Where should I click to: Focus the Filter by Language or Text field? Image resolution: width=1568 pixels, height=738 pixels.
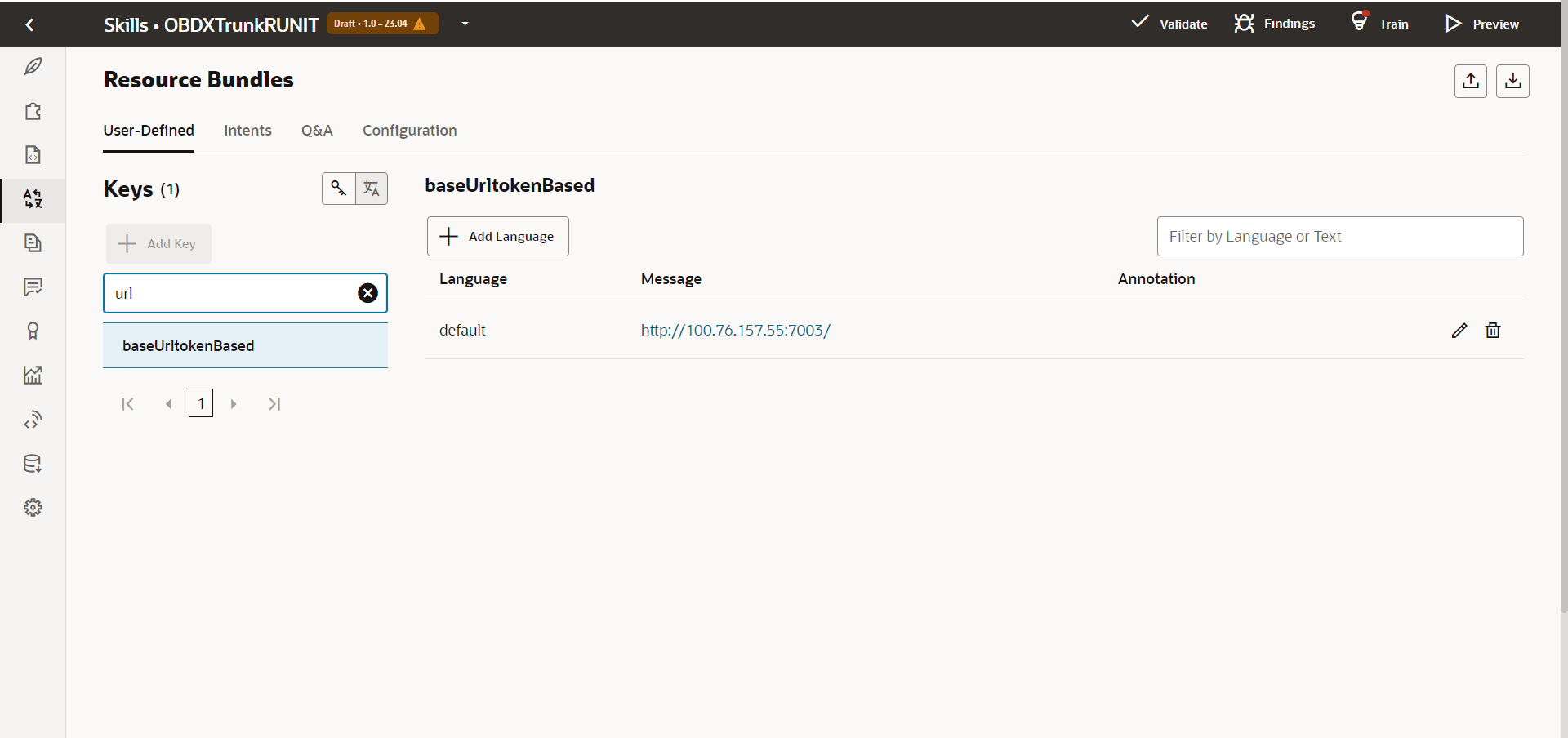coord(1340,237)
